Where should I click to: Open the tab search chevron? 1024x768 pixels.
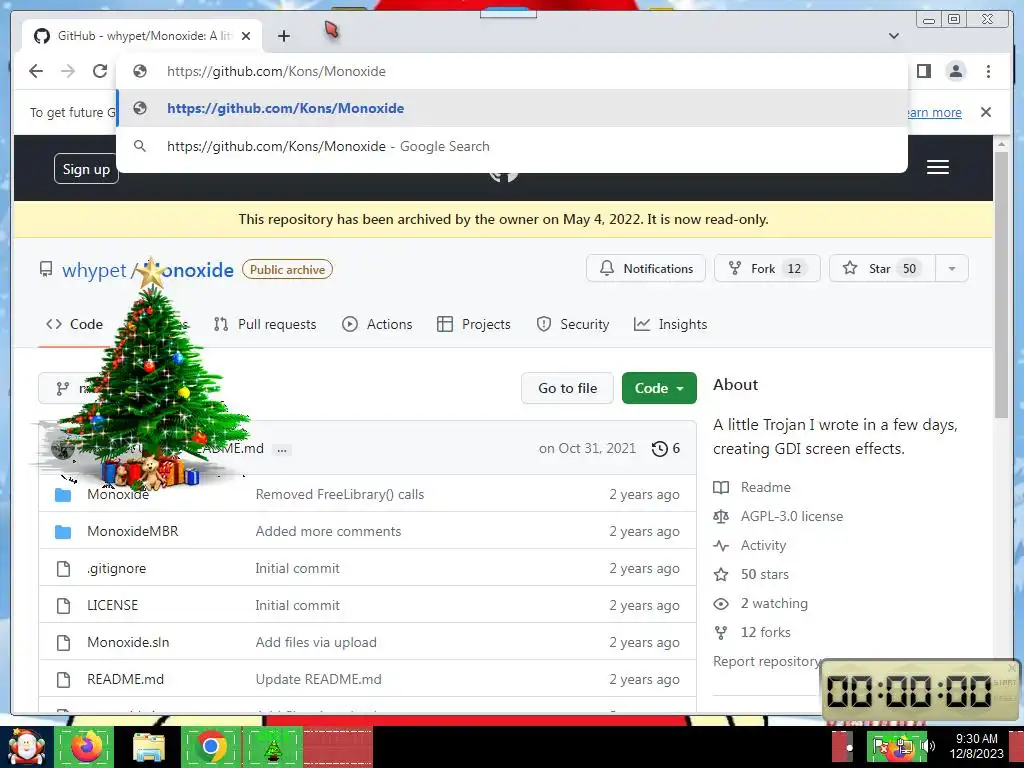coord(894,36)
